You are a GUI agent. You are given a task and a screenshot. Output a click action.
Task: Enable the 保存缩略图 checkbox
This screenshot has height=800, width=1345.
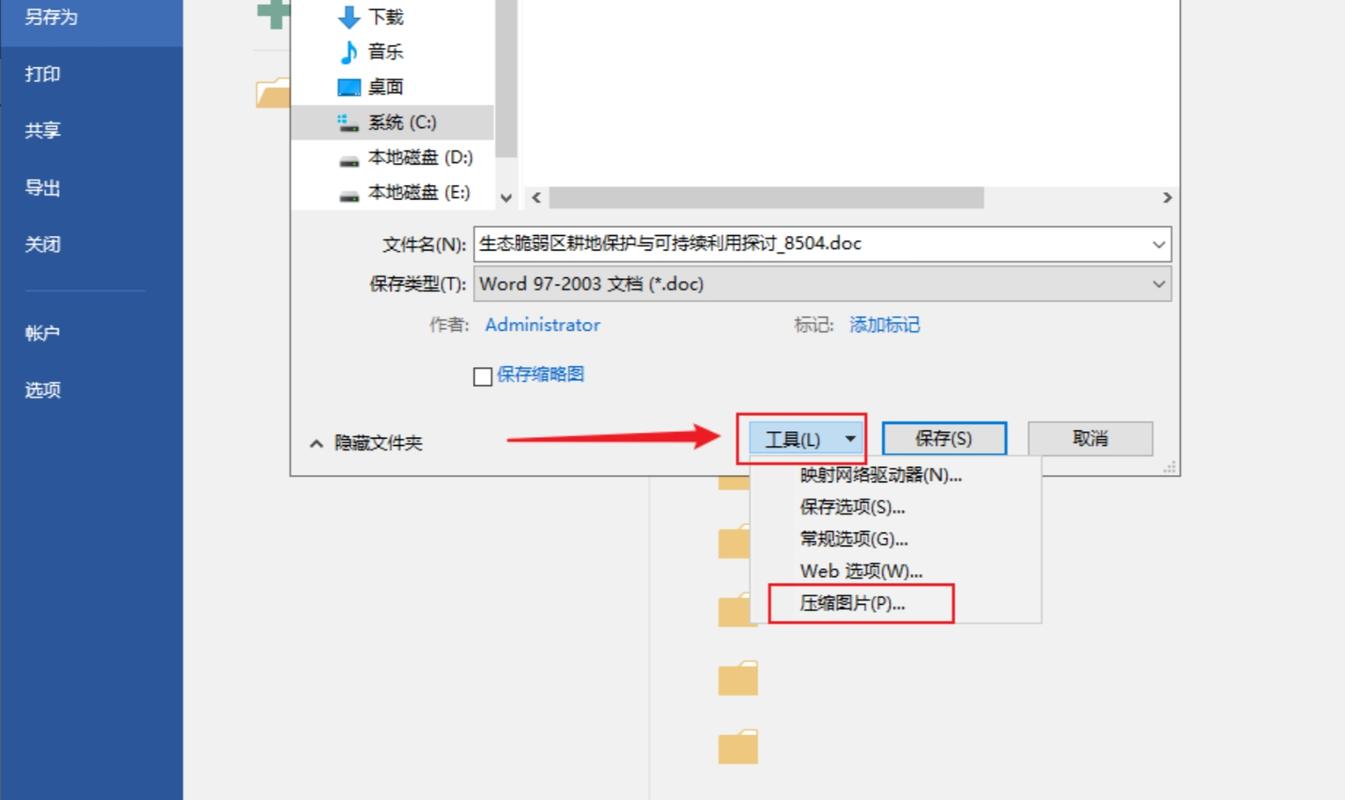[x=482, y=376]
